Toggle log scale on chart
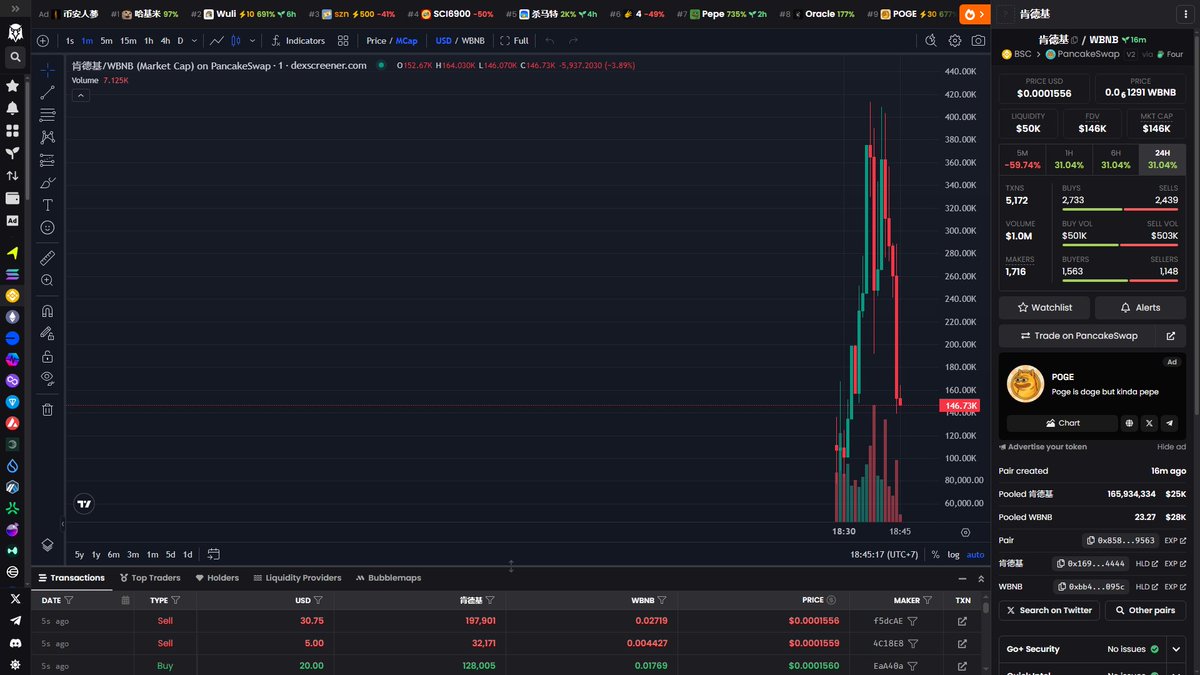 click(953, 554)
